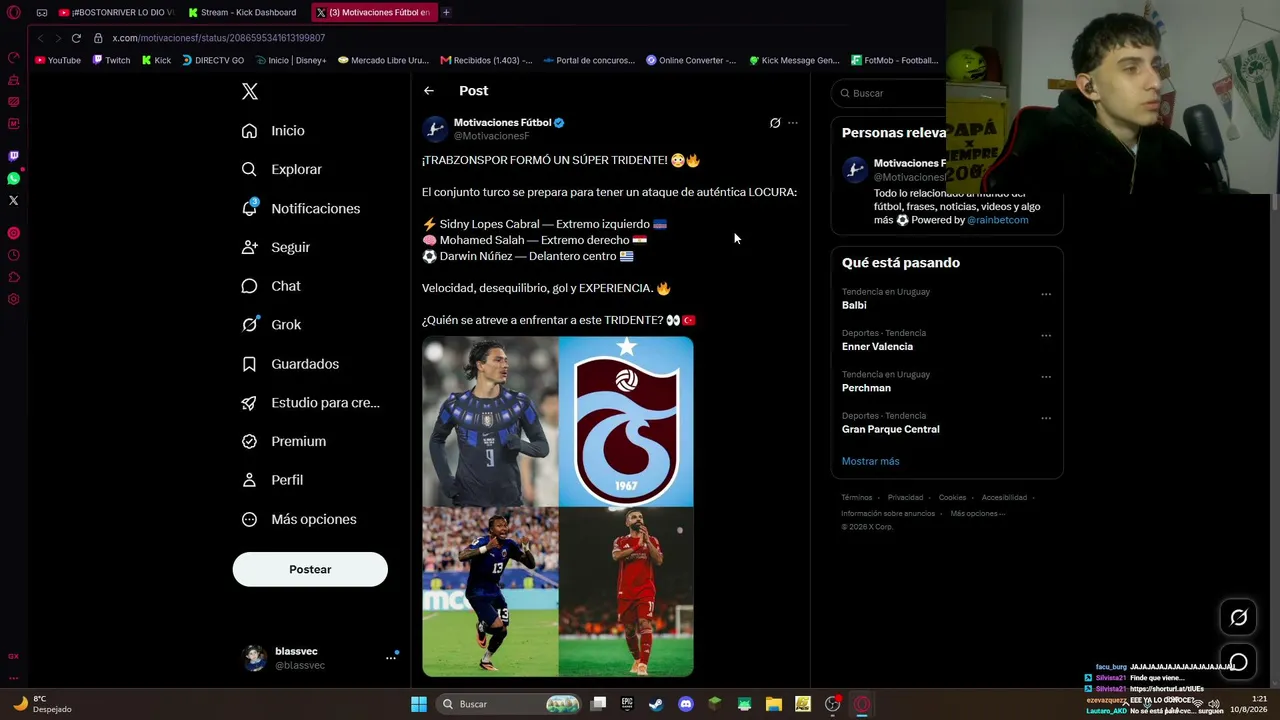Viewport: 1280px width, 720px height.
Task: Open account menu dots beside blassvec
Action: point(391,658)
